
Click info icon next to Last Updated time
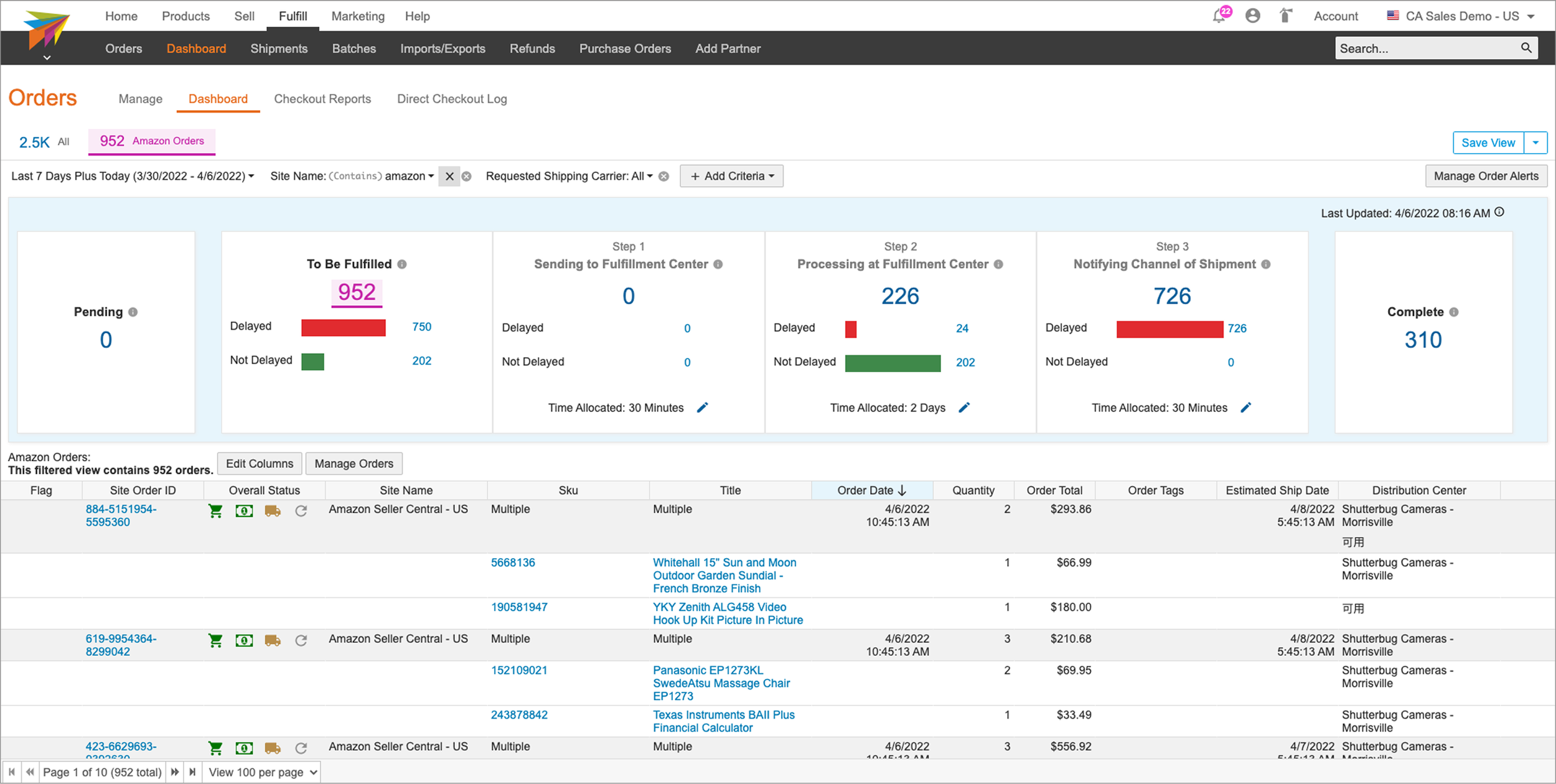point(1499,212)
